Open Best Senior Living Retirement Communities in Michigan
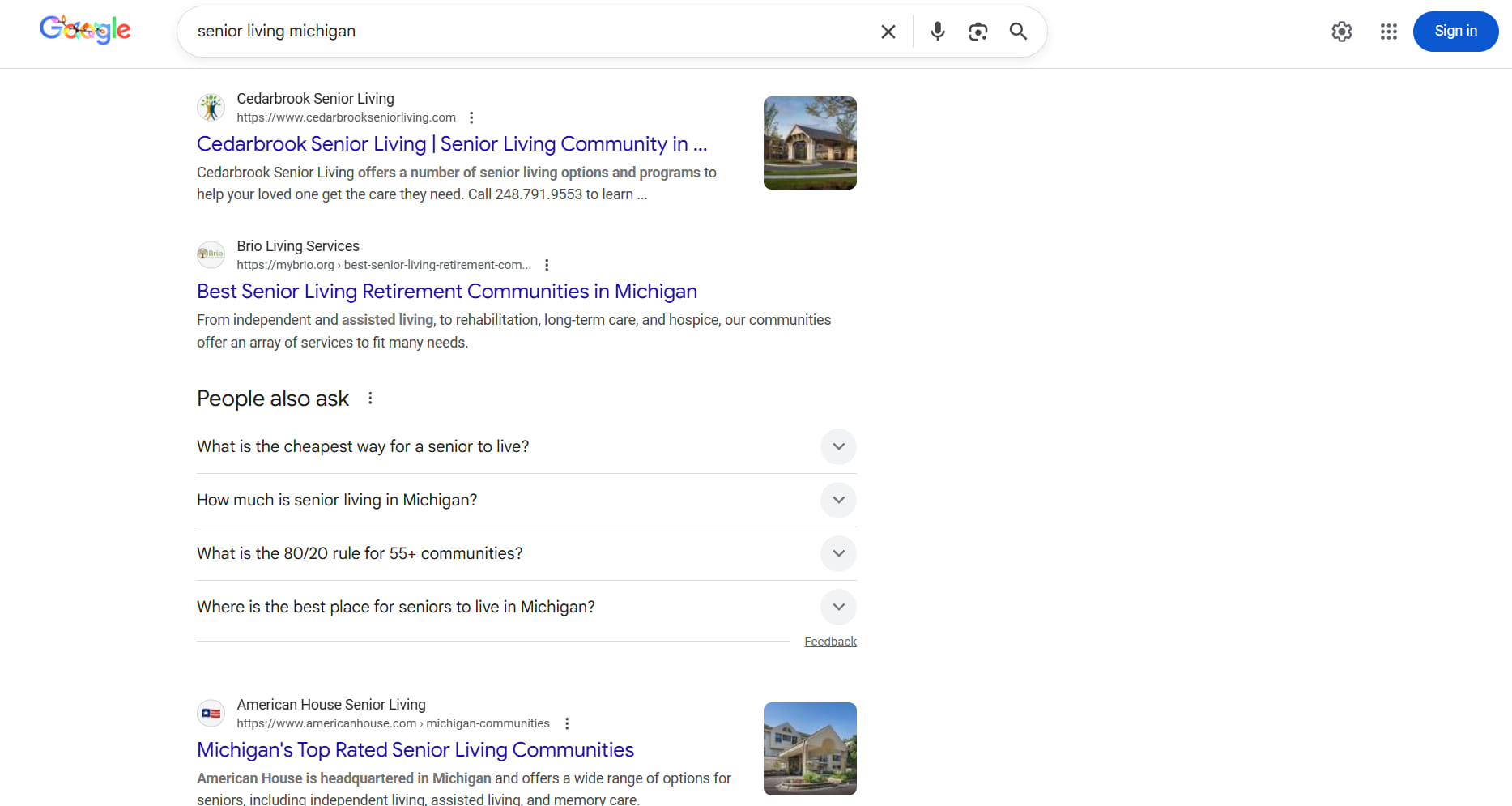 point(447,291)
